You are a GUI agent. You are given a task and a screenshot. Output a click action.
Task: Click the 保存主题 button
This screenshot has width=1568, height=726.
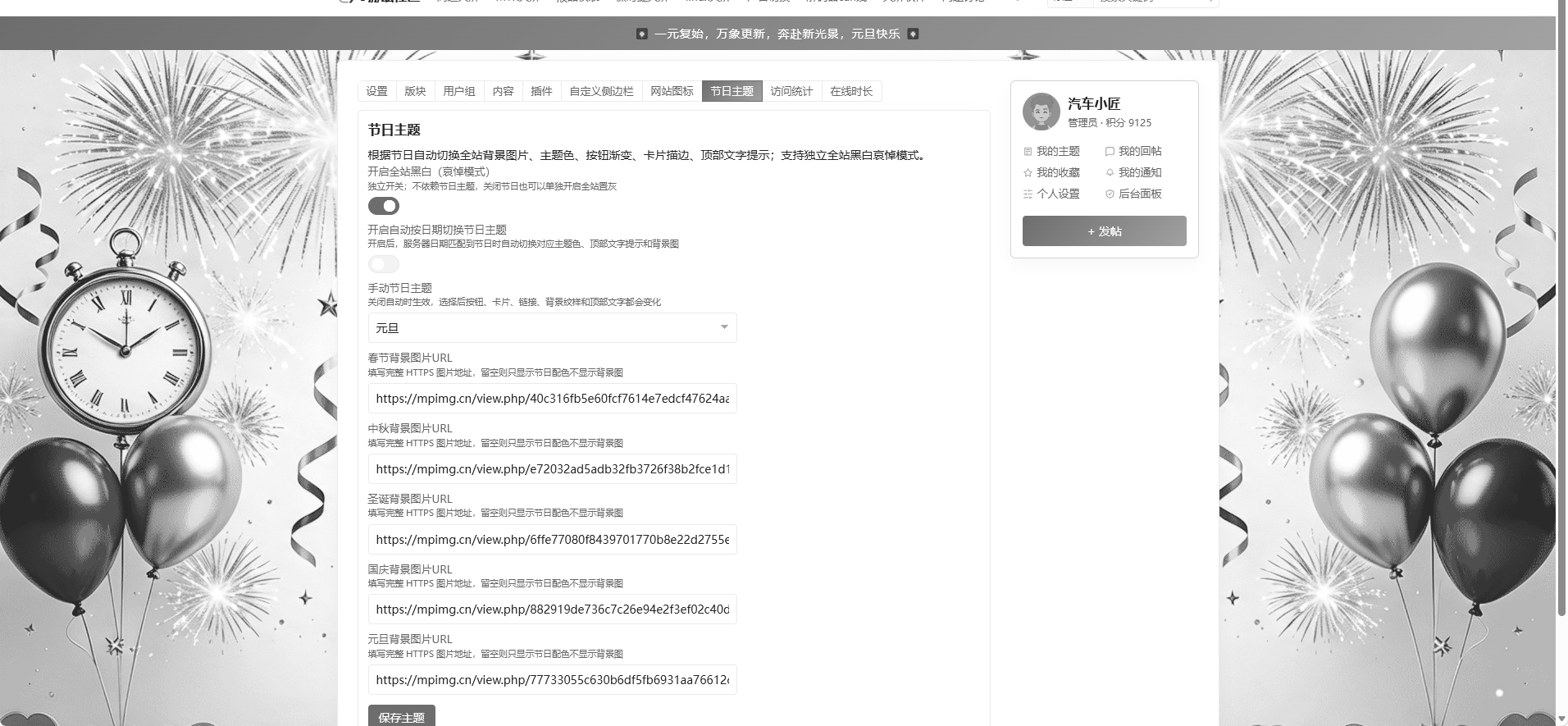(402, 716)
